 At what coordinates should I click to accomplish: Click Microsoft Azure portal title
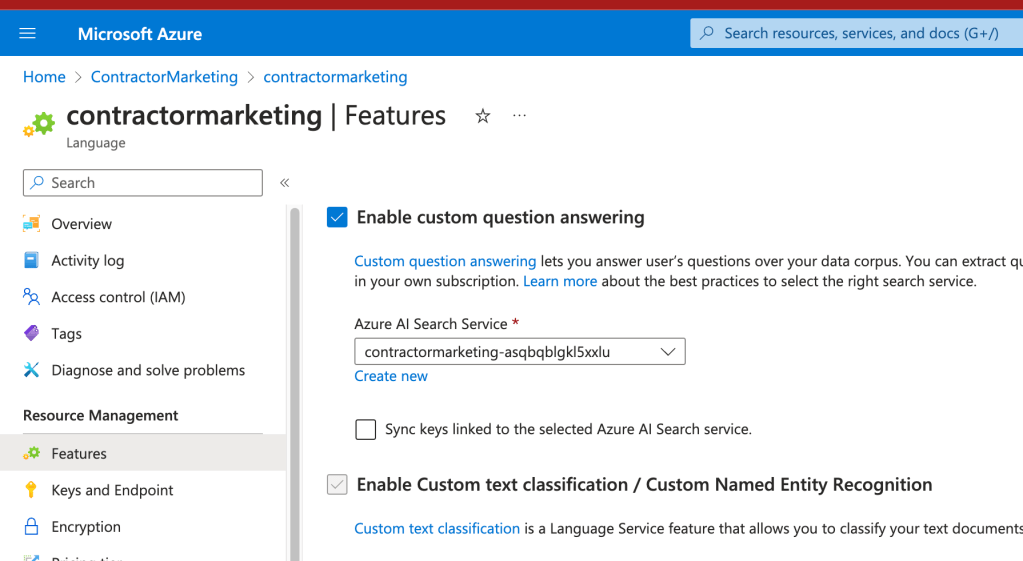click(140, 34)
